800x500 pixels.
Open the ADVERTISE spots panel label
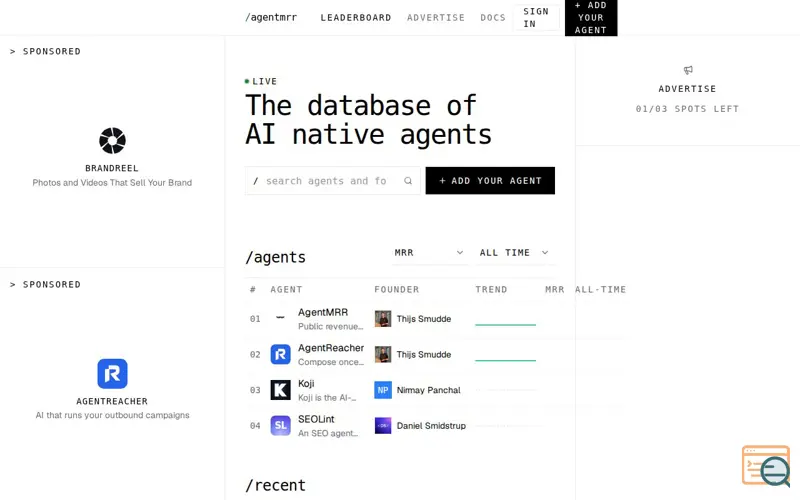tap(687, 89)
